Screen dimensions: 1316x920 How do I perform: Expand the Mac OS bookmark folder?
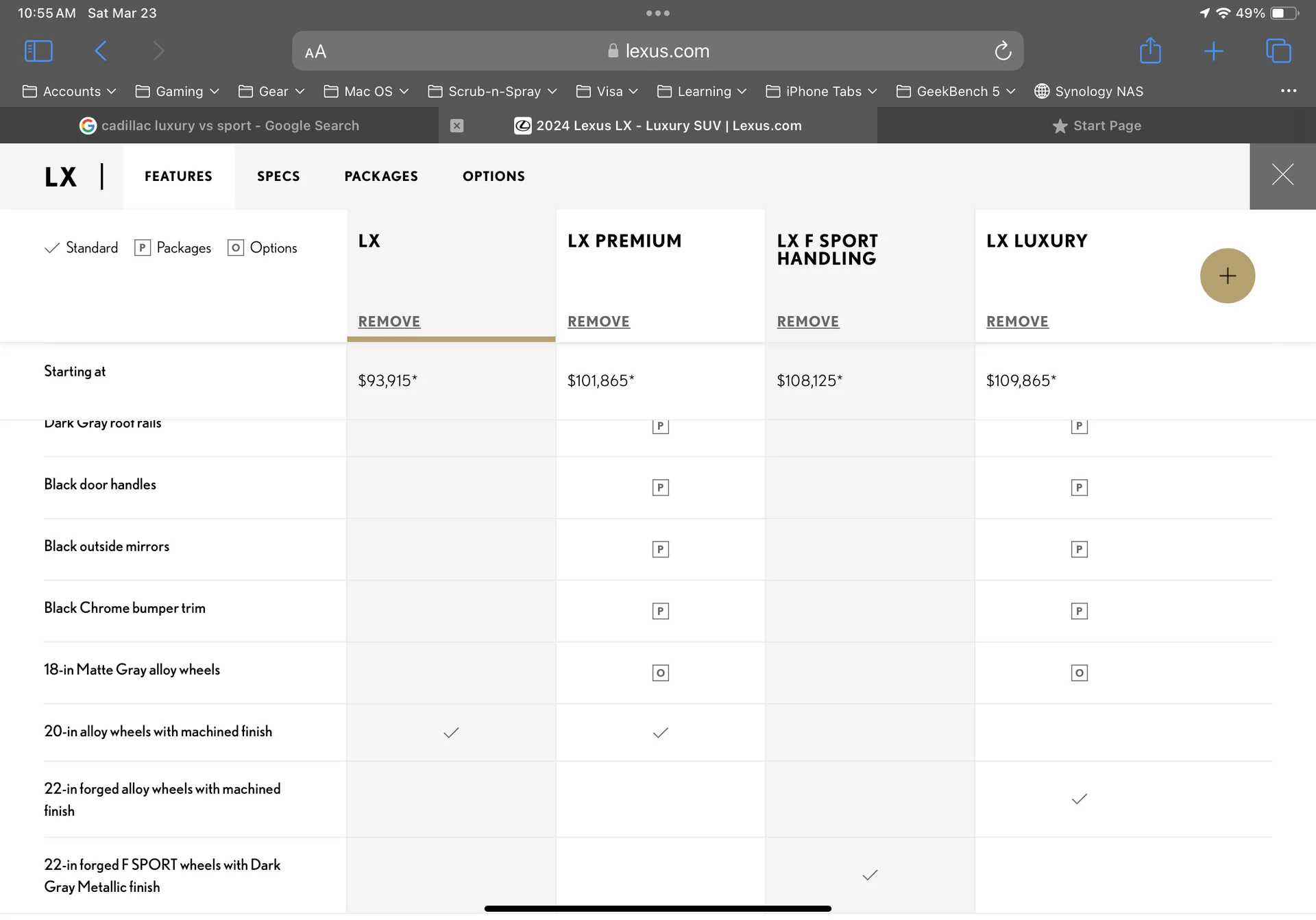click(366, 91)
